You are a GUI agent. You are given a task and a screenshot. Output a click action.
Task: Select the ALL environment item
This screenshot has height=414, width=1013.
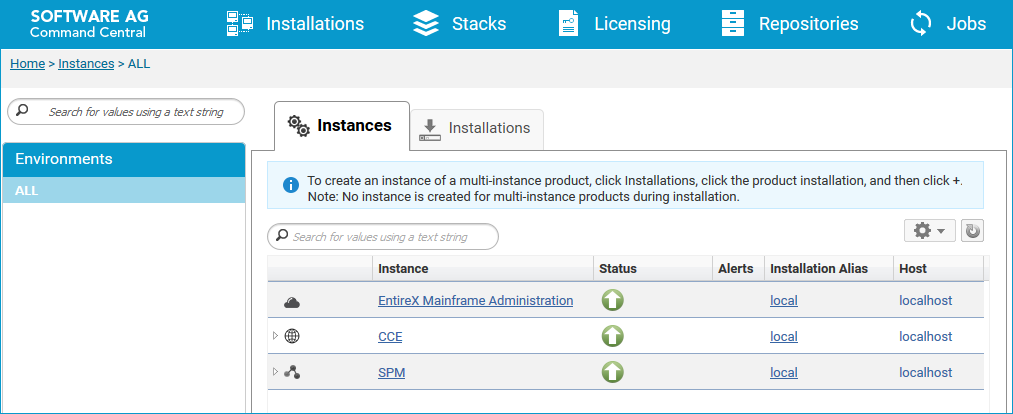(124, 191)
